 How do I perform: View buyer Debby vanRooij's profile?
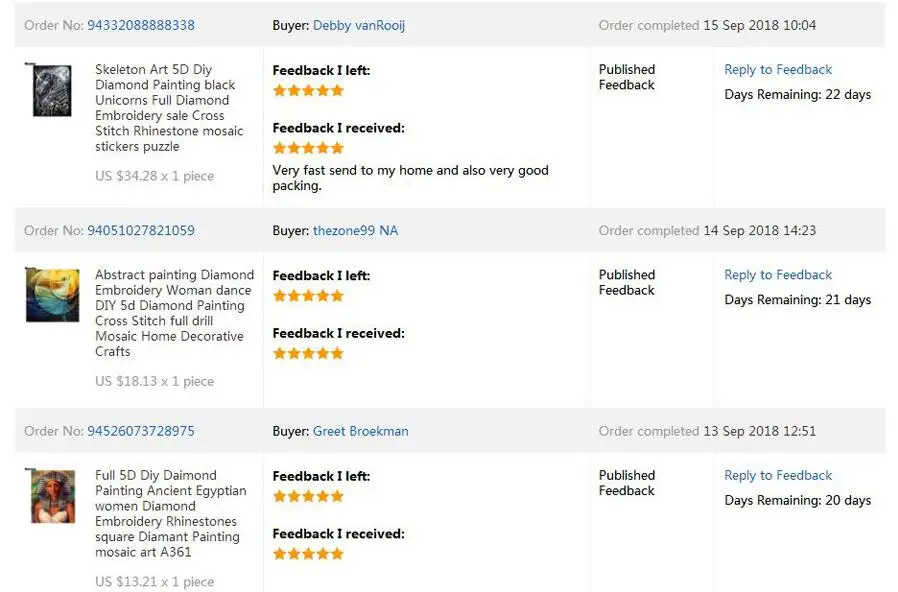point(359,25)
